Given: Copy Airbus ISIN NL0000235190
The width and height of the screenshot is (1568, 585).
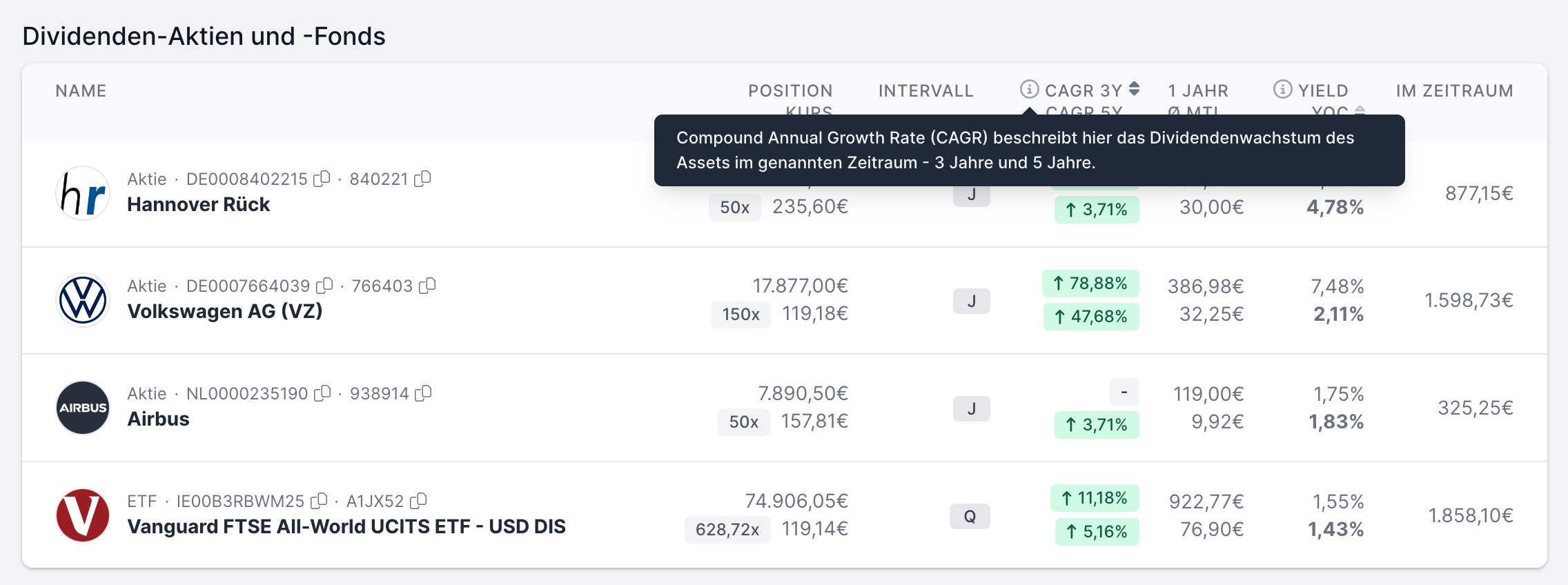Looking at the screenshot, I should (x=322, y=393).
